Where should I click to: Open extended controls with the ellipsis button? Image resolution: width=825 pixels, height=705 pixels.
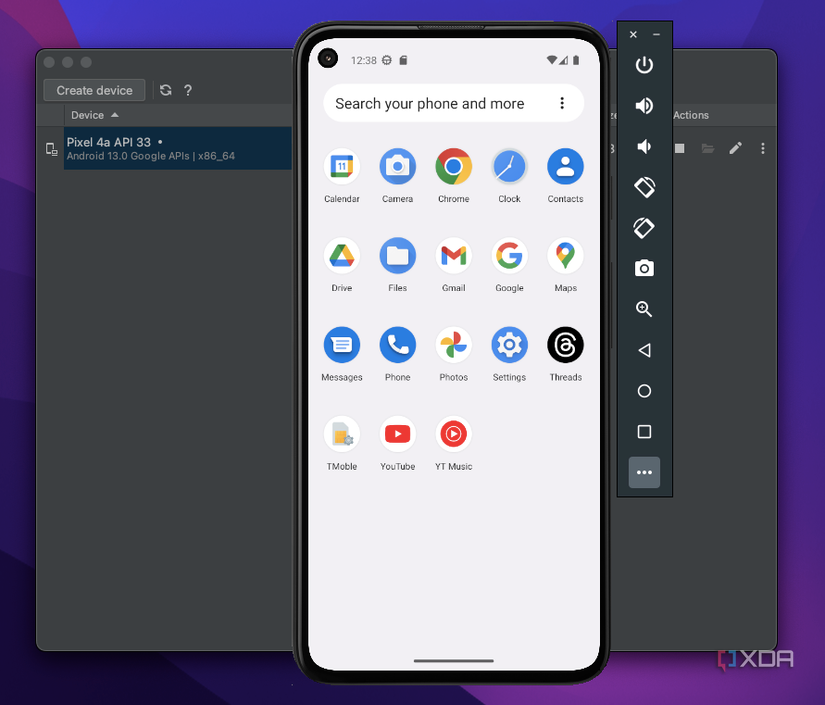(x=644, y=472)
